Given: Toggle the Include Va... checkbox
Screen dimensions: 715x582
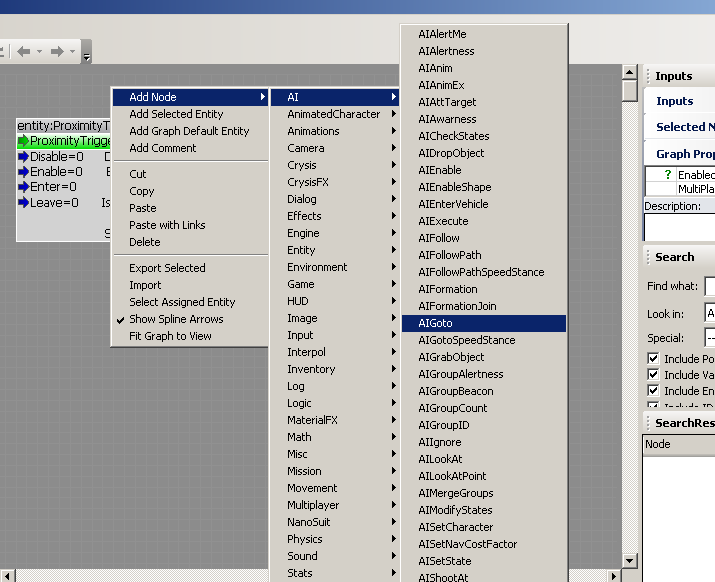Looking at the screenshot, I should 653,374.
